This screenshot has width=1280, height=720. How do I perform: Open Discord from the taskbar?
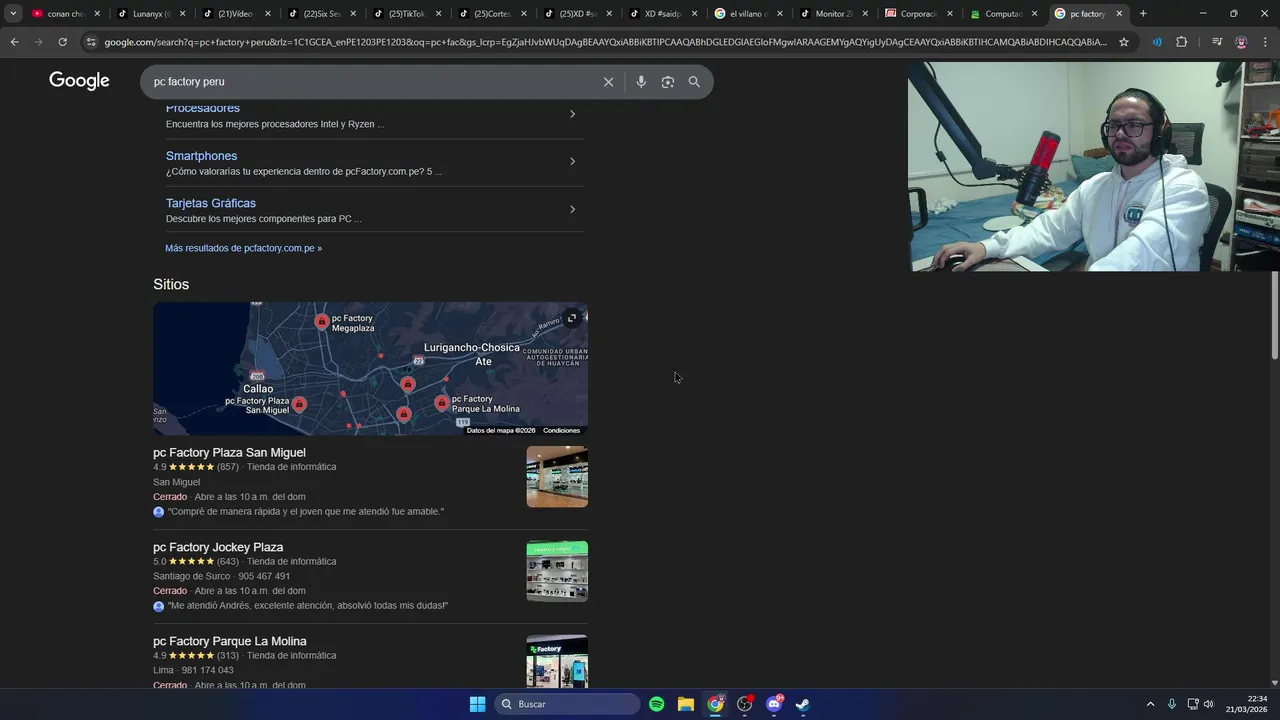(774, 704)
